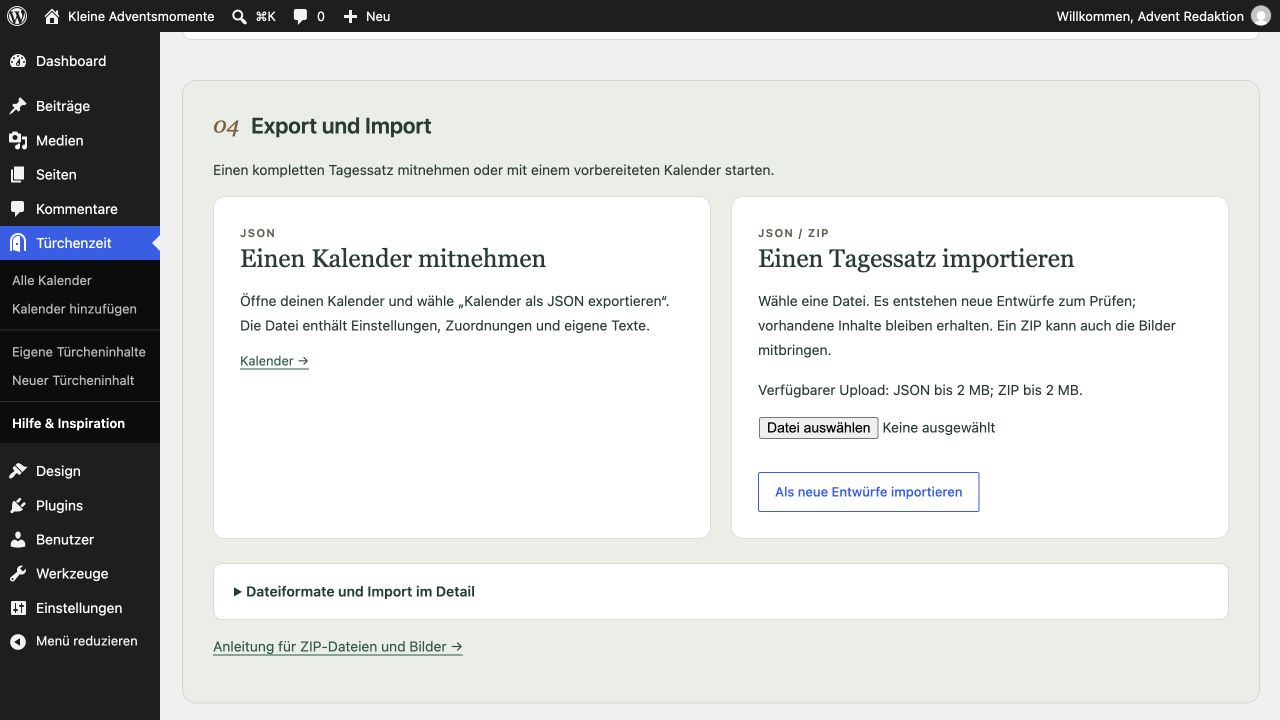
Task: Click the Kommentare speech bubble icon
Action: point(18,209)
